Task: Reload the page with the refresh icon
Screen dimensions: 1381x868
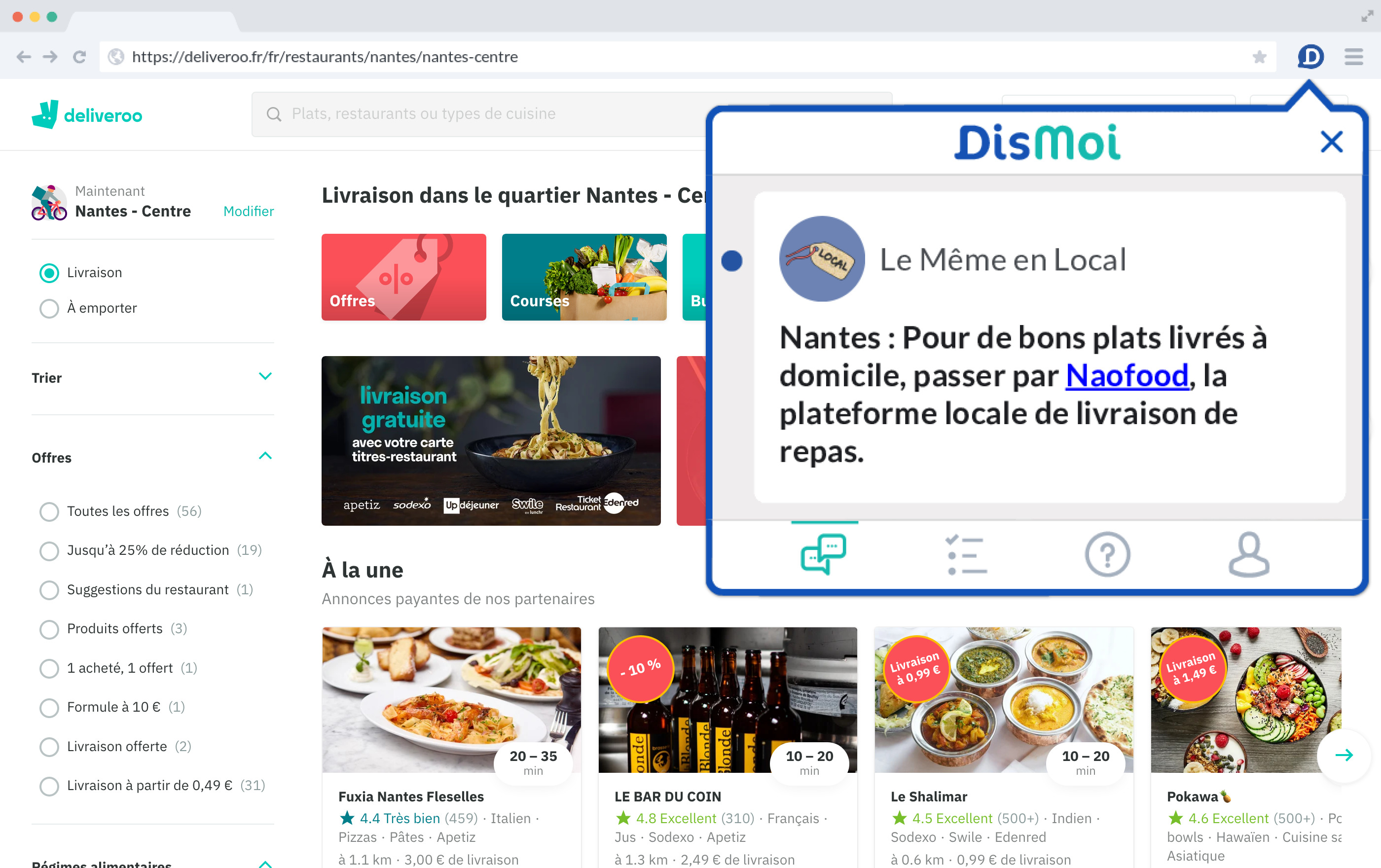Action: point(79,56)
